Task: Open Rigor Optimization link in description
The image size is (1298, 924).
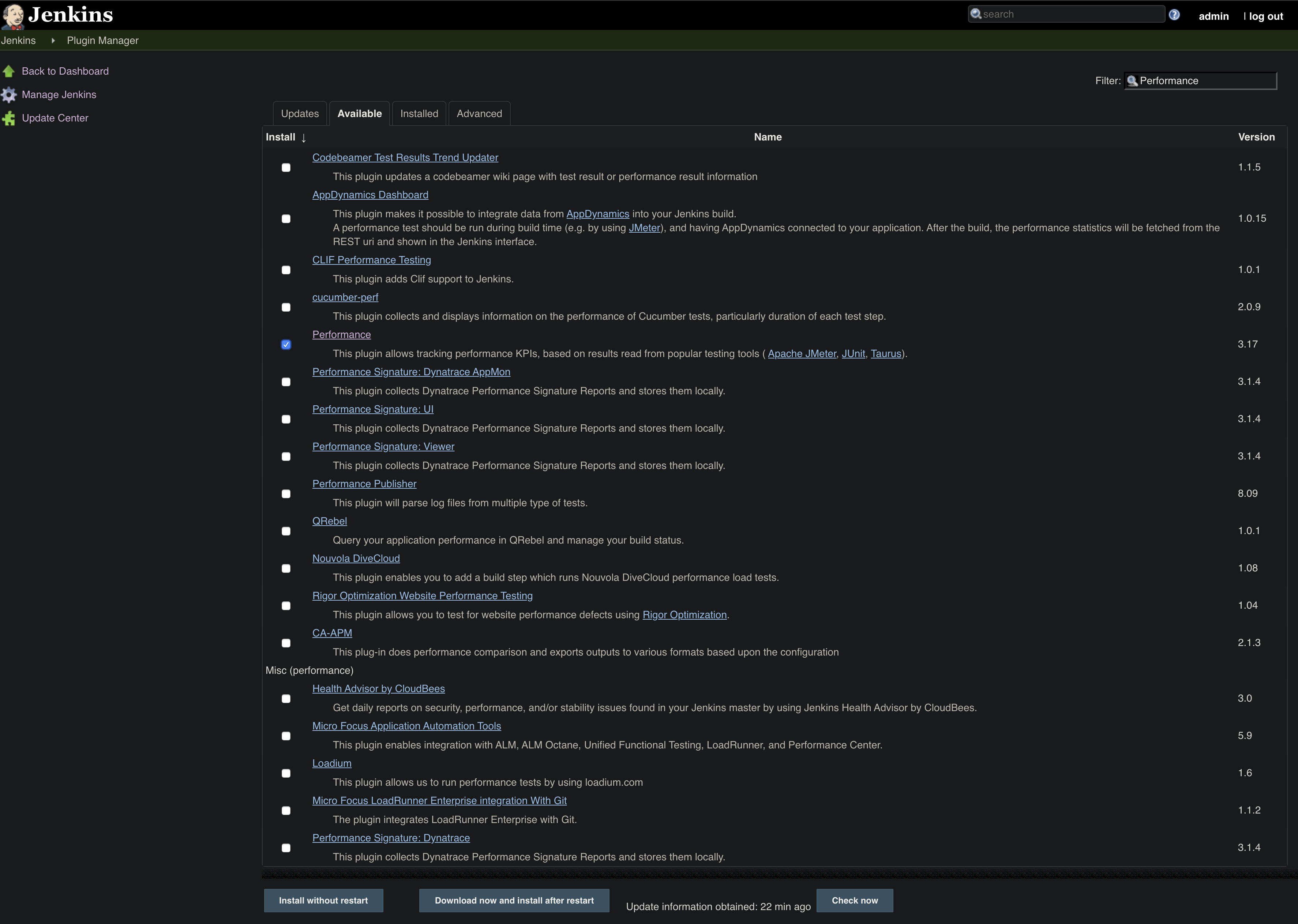Action: [x=684, y=615]
